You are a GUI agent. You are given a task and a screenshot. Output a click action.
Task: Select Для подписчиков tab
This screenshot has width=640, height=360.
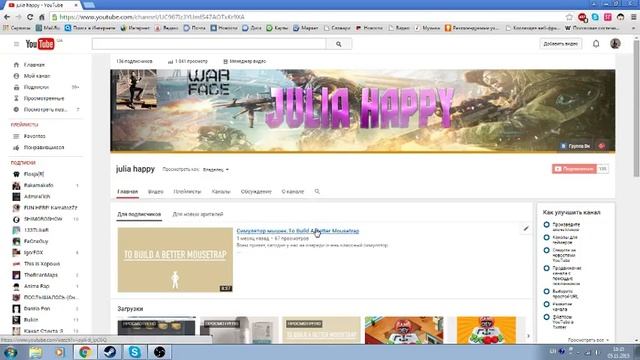(x=139, y=214)
